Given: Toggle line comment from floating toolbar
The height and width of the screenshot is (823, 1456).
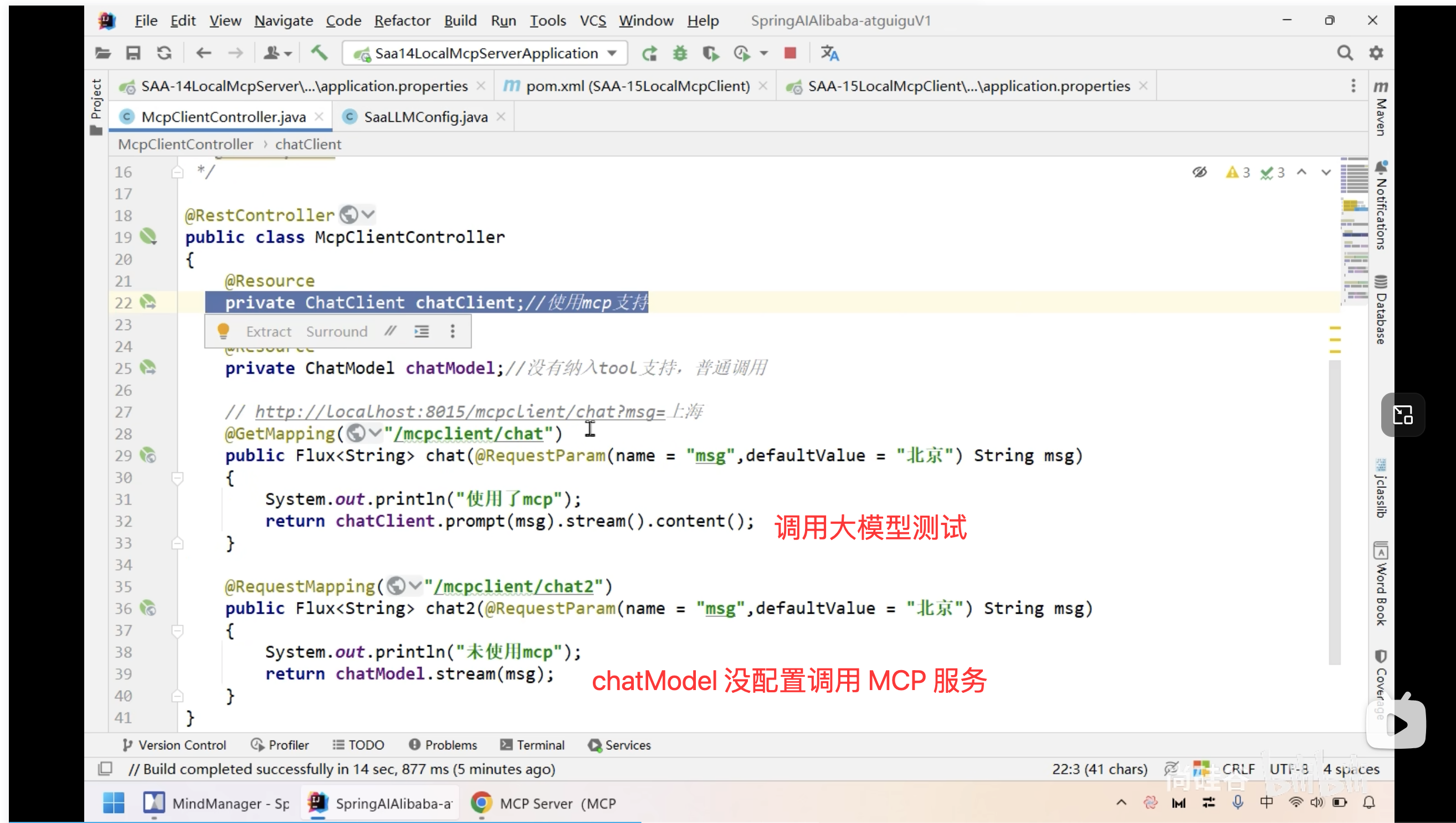Looking at the screenshot, I should (390, 331).
